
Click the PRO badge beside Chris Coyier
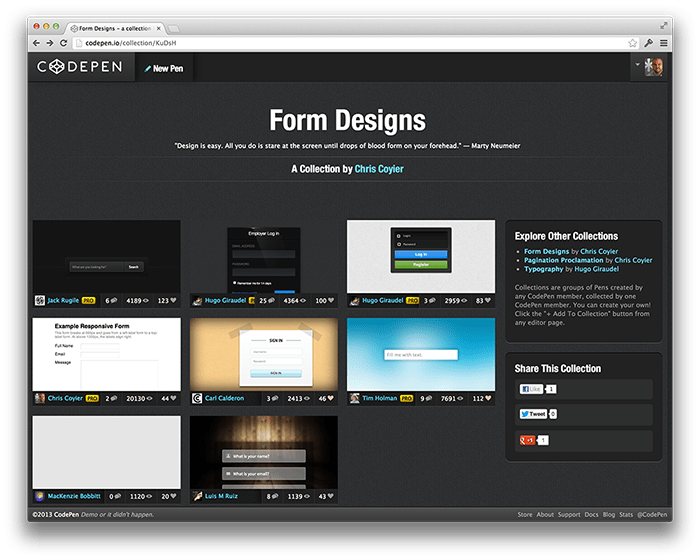92,398
